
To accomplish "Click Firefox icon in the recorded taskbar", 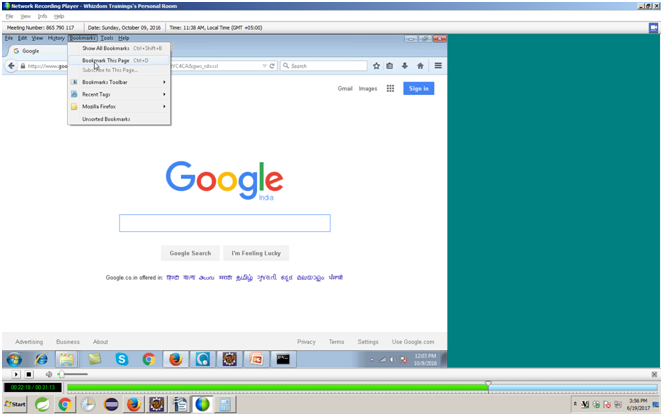I will tap(175, 359).
